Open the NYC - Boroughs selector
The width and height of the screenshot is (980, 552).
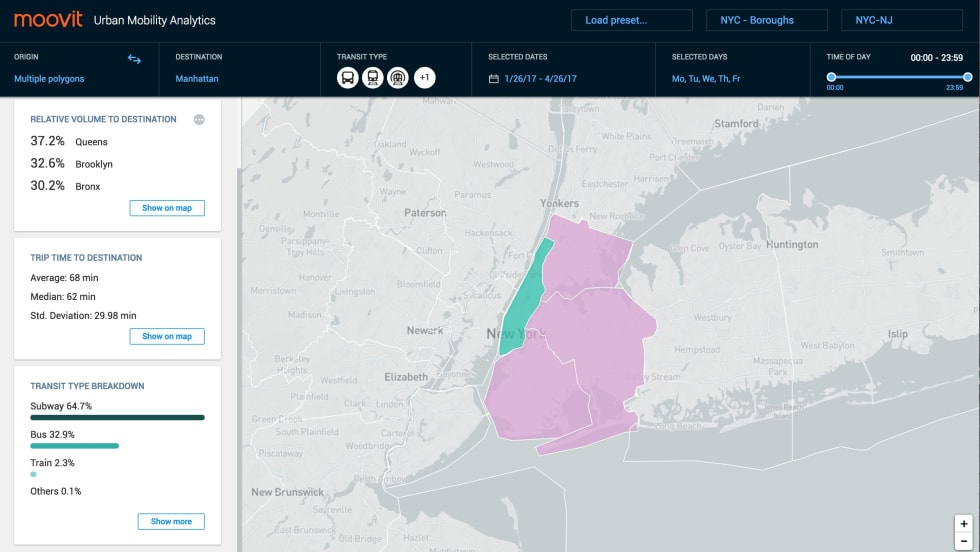pos(767,20)
